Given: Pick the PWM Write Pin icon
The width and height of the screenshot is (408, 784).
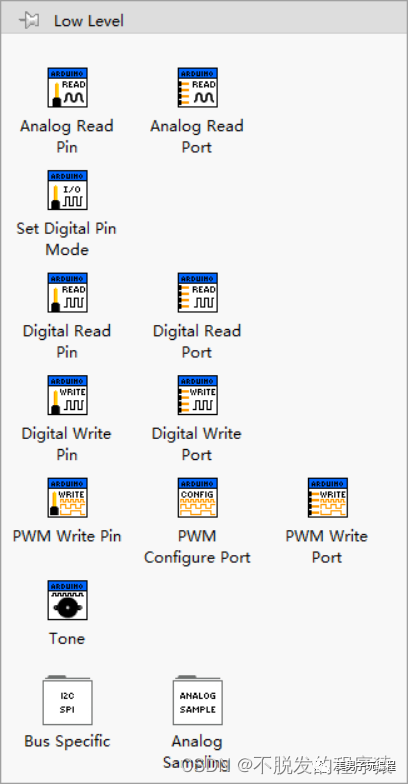Looking at the screenshot, I should 68,498.
